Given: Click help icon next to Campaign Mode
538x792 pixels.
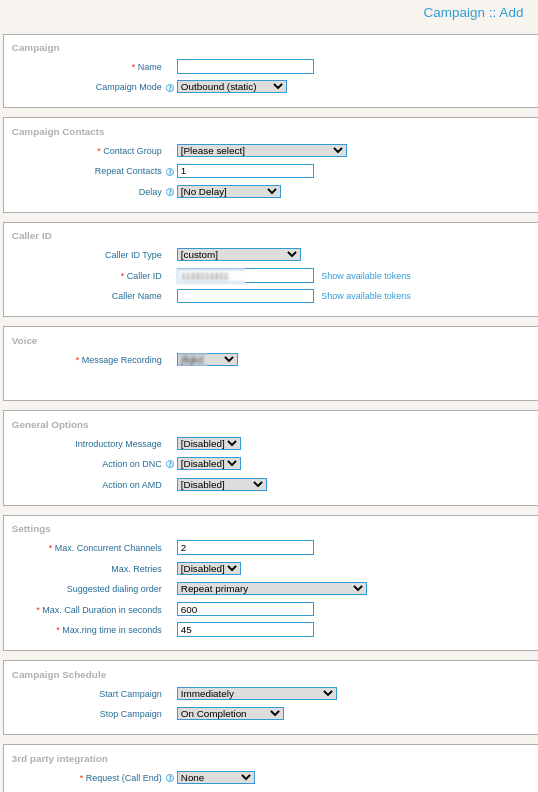Looking at the screenshot, I should point(170,88).
